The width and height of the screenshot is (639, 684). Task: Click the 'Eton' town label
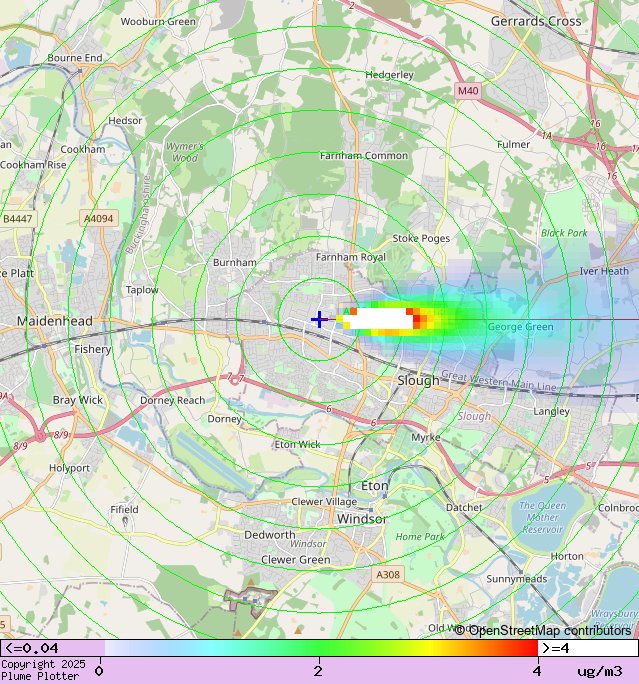[375, 486]
